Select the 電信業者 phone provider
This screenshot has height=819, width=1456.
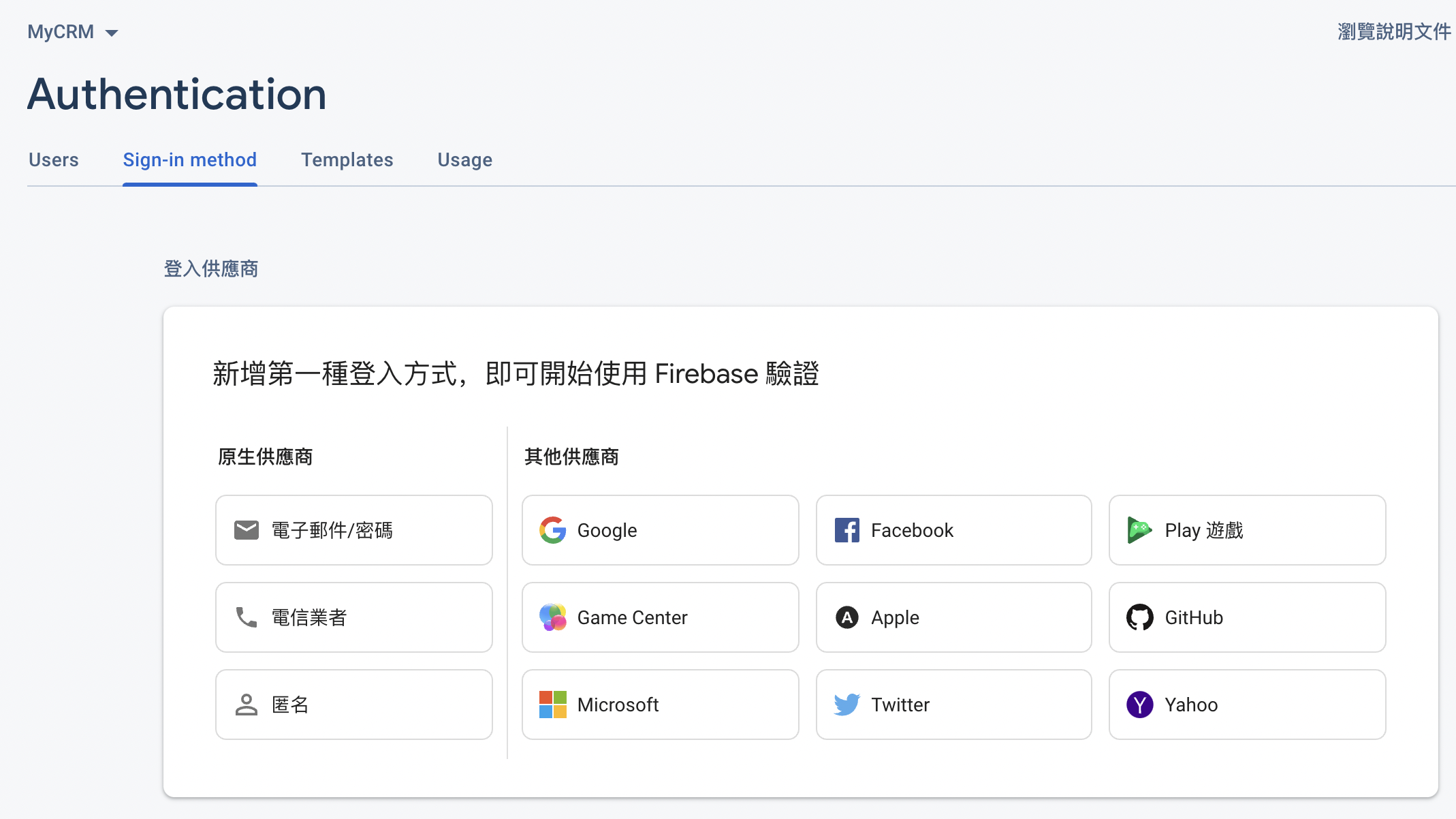pyautogui.click(x=353, y=617)
